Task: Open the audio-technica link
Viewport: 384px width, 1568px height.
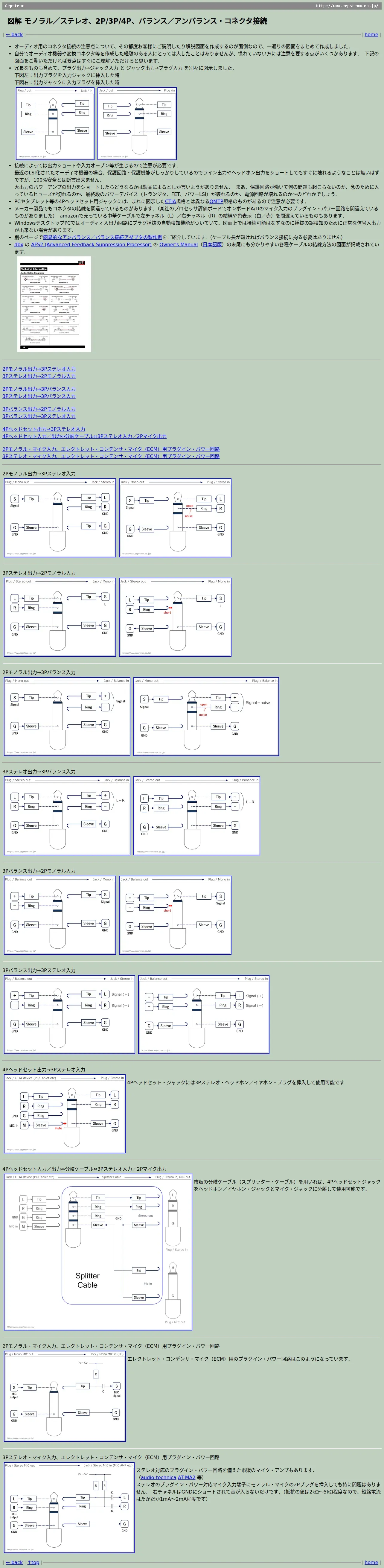Action: [158, 1477]
